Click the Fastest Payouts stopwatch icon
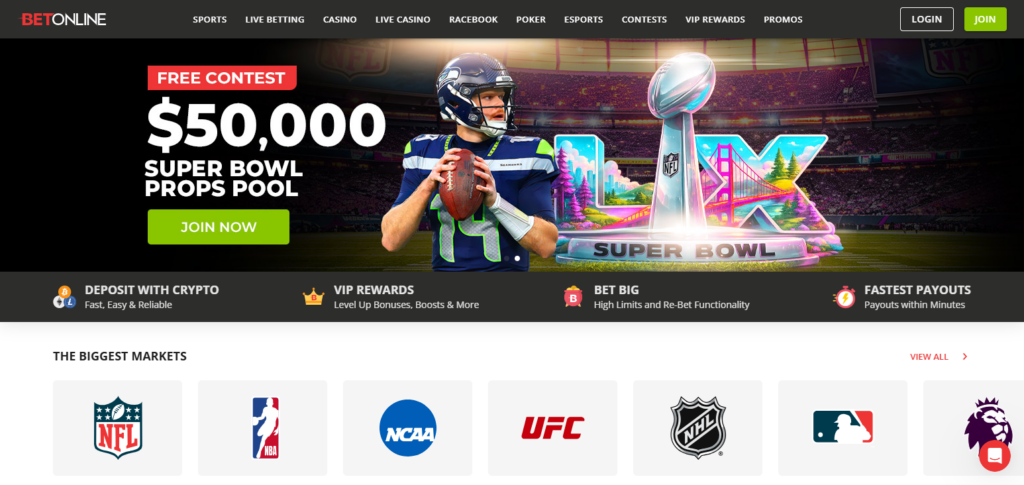This screenshot has width=1024, height=485. (844, 297)
